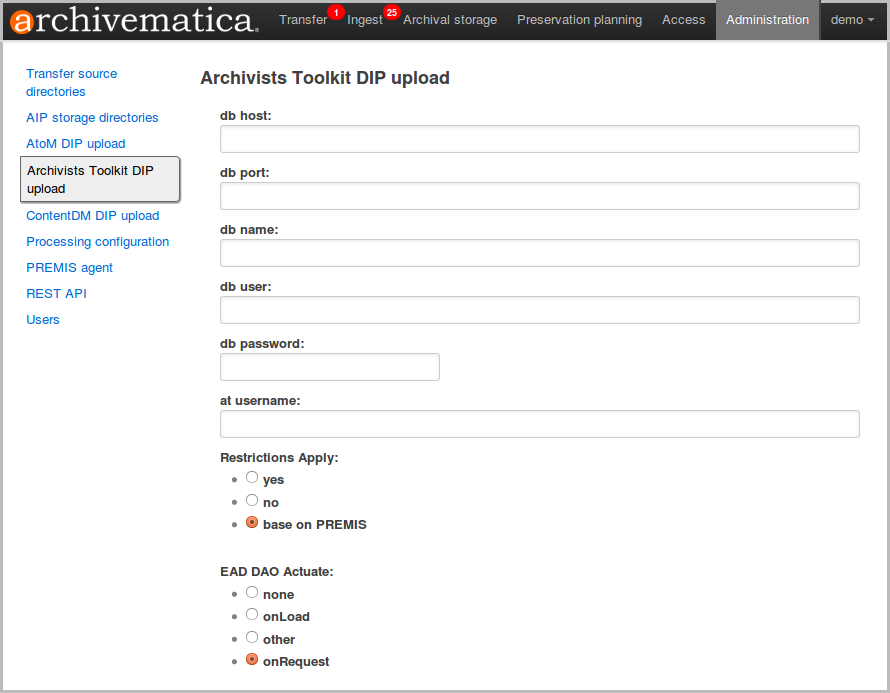Screen dimensions: 890x693
Task: Choose 'no' under Restrictions Apply
Action: point(252,501)
